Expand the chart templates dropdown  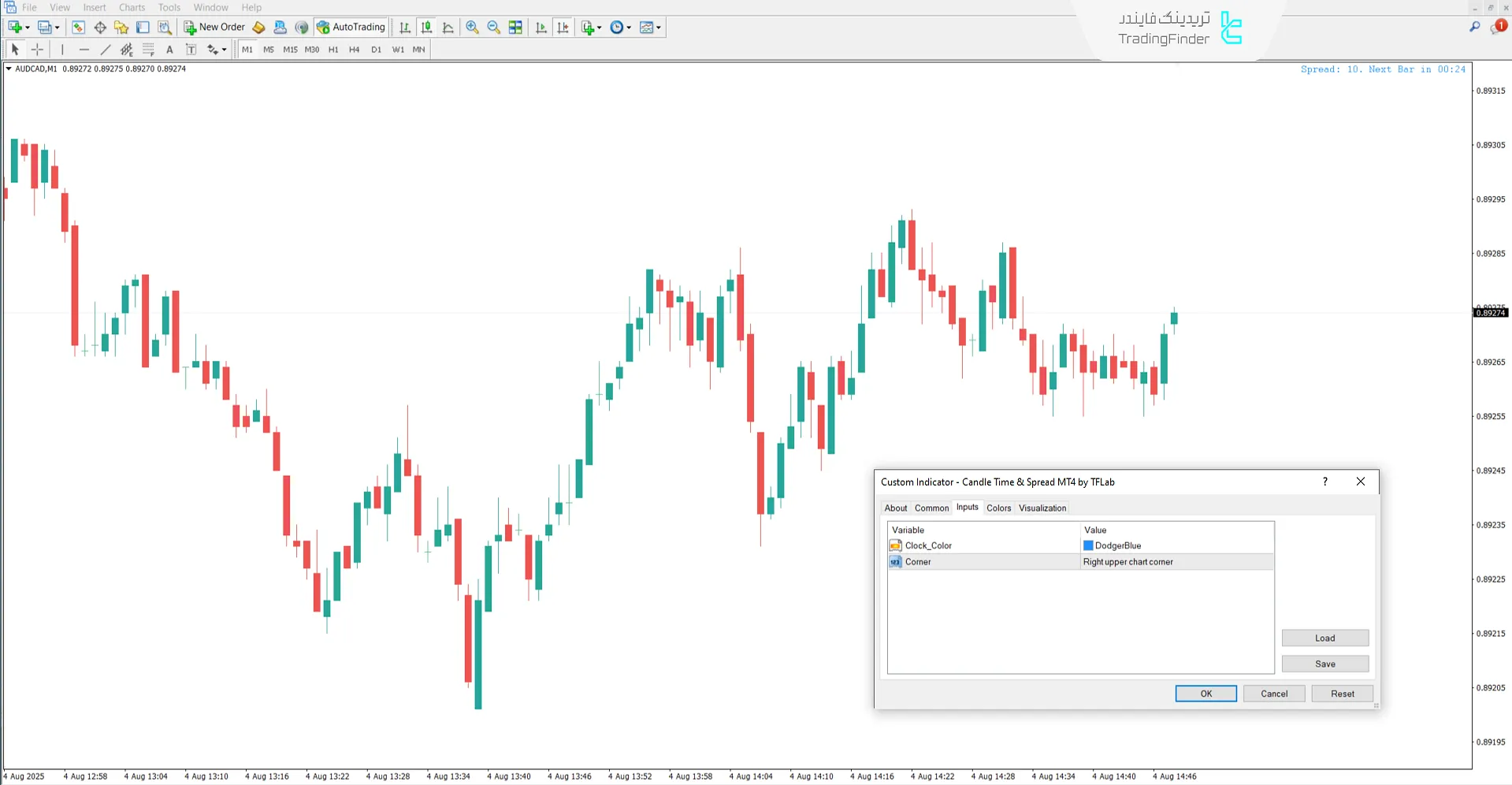[659, 28]
